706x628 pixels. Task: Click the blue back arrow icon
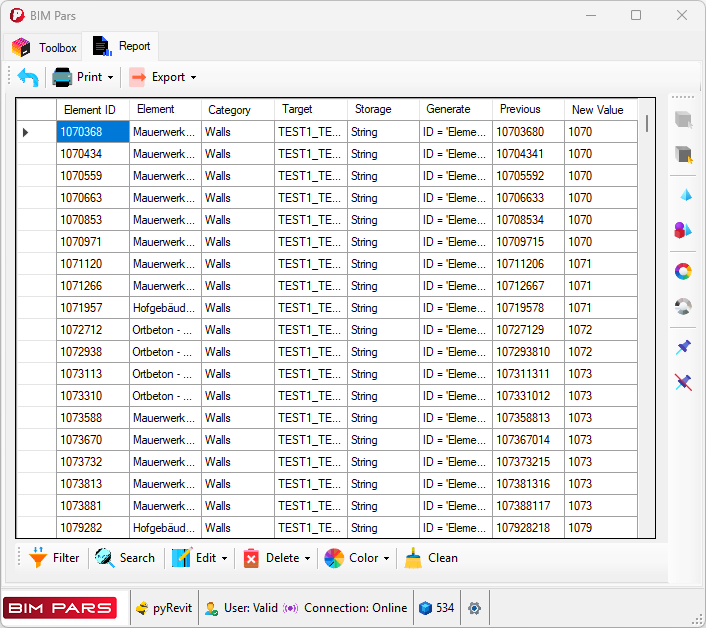point(28,77)
